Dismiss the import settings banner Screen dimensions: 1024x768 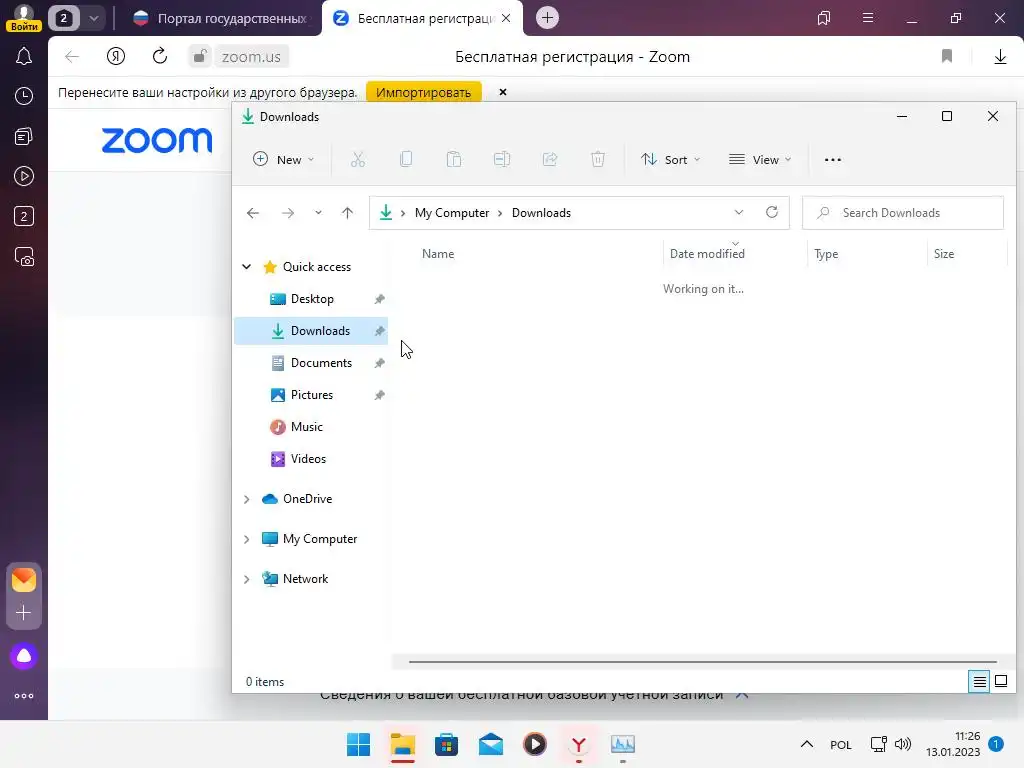coord(503,92)
